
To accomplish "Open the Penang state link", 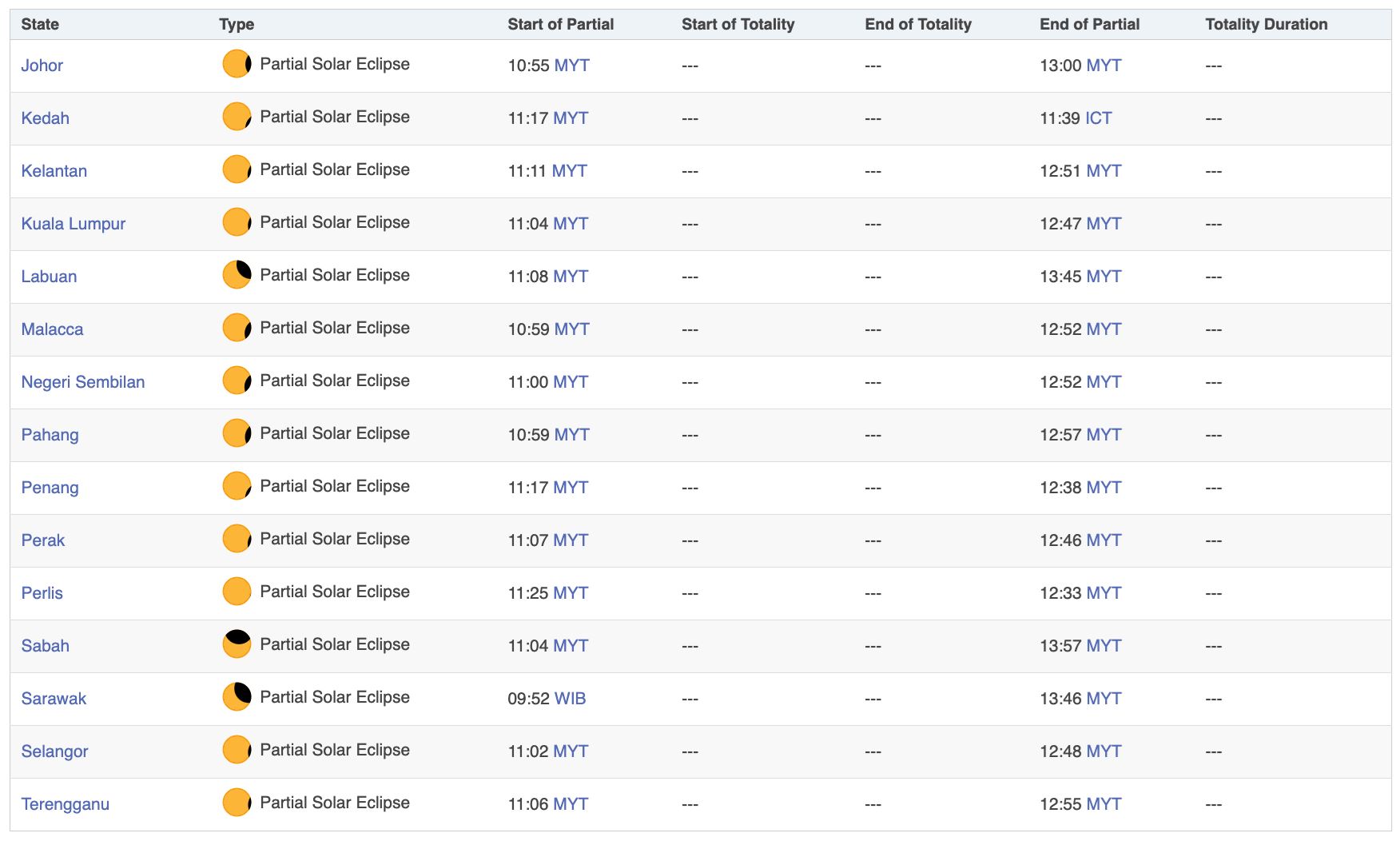I will [50, 488].
